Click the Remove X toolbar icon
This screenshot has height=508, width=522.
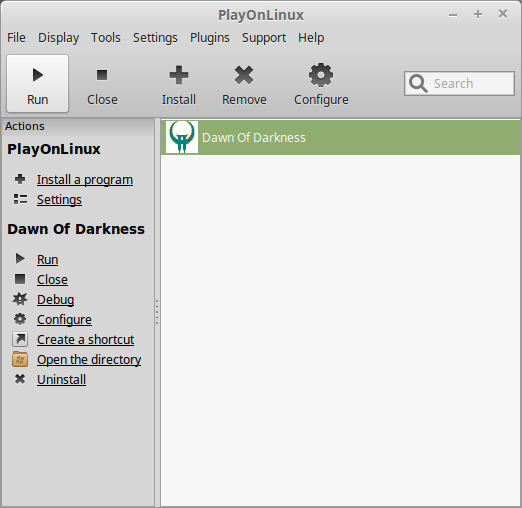click(244, 75)
